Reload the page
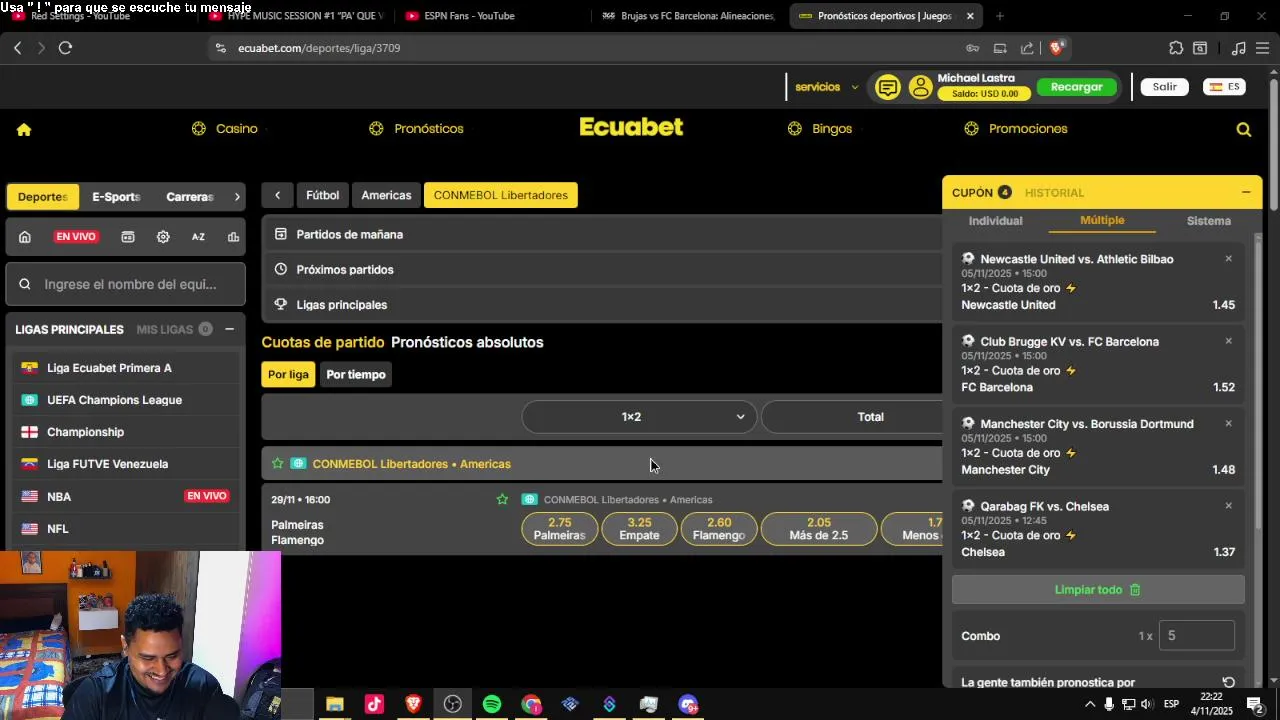1280x720 pixels. pyautogui.click(x=65, y=48)
